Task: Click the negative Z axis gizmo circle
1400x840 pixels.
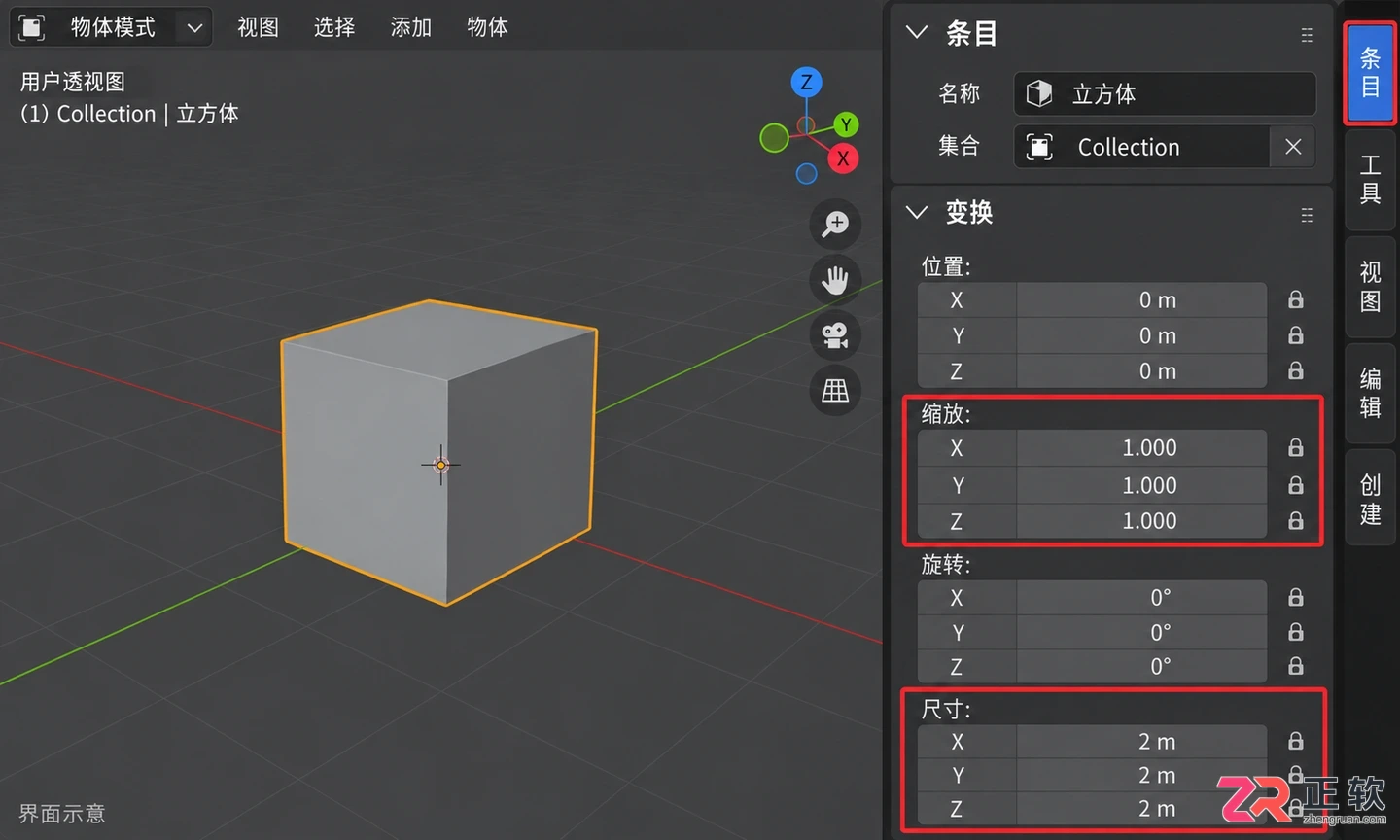Action: tap(806, 173)
